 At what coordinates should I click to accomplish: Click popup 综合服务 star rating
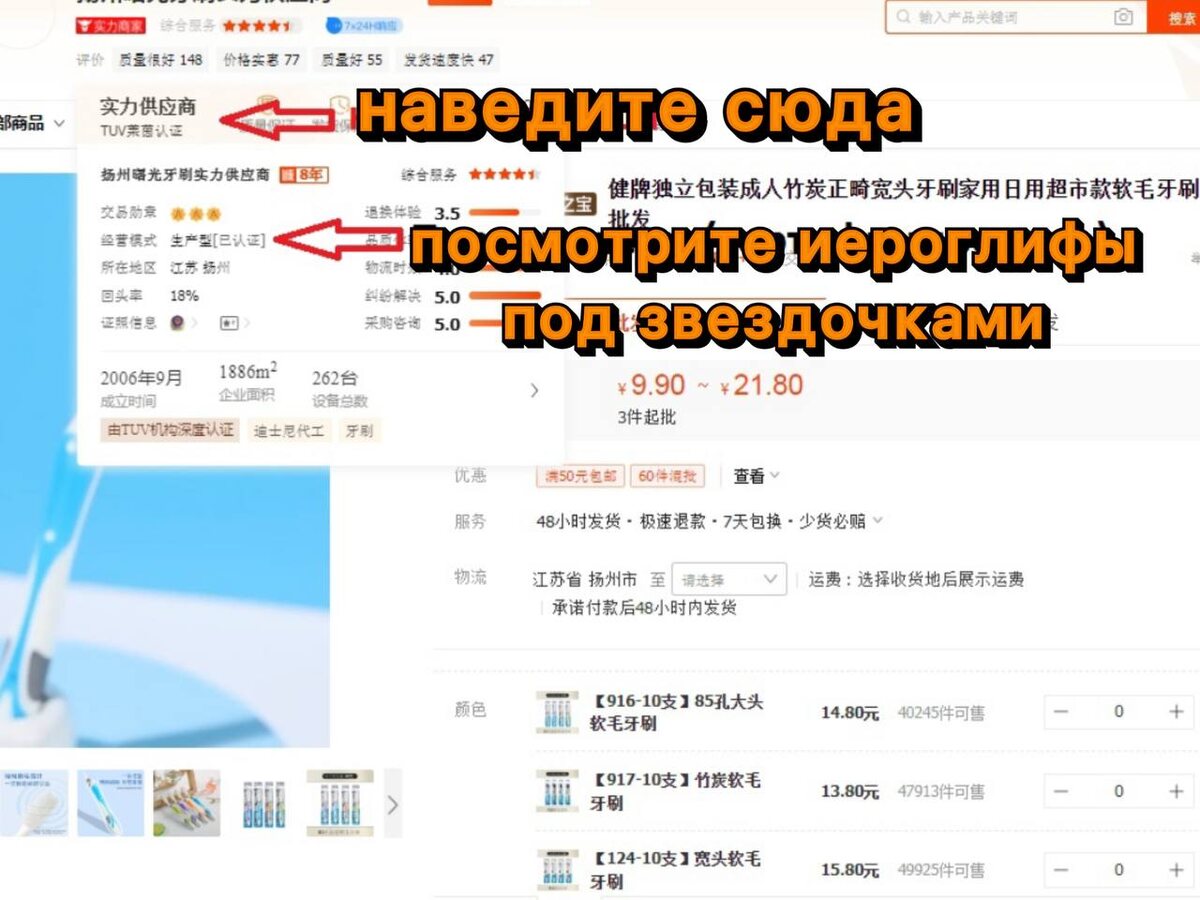click(x=504, y=174)
